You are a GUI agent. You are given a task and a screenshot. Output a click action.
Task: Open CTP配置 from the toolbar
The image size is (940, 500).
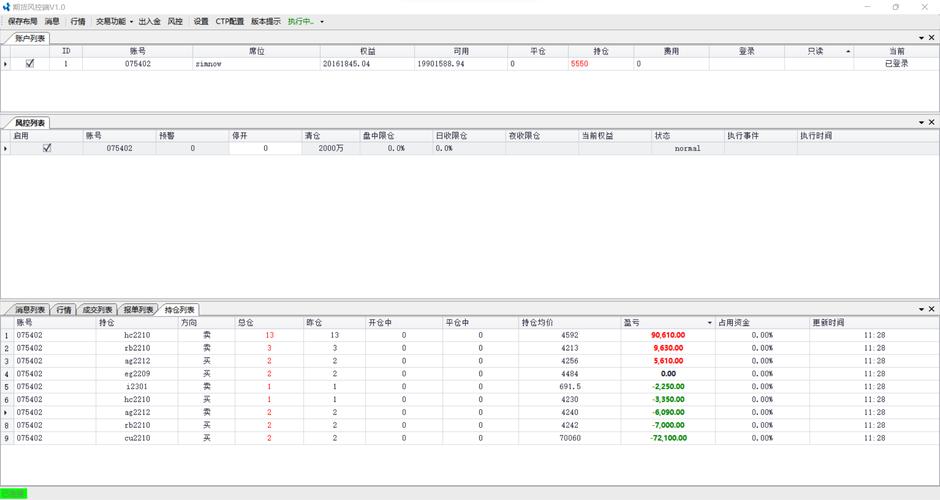(229, 21)
